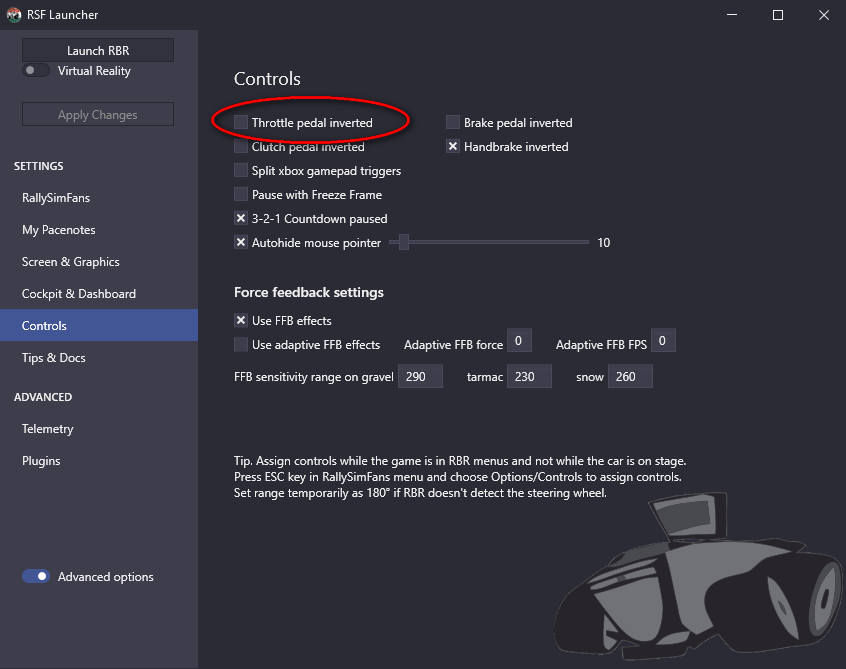This screenshot has height=669, width=846.
Task: Click the RSF Launcher window title text
Action: pyautogui.click(x=63, y=15)
